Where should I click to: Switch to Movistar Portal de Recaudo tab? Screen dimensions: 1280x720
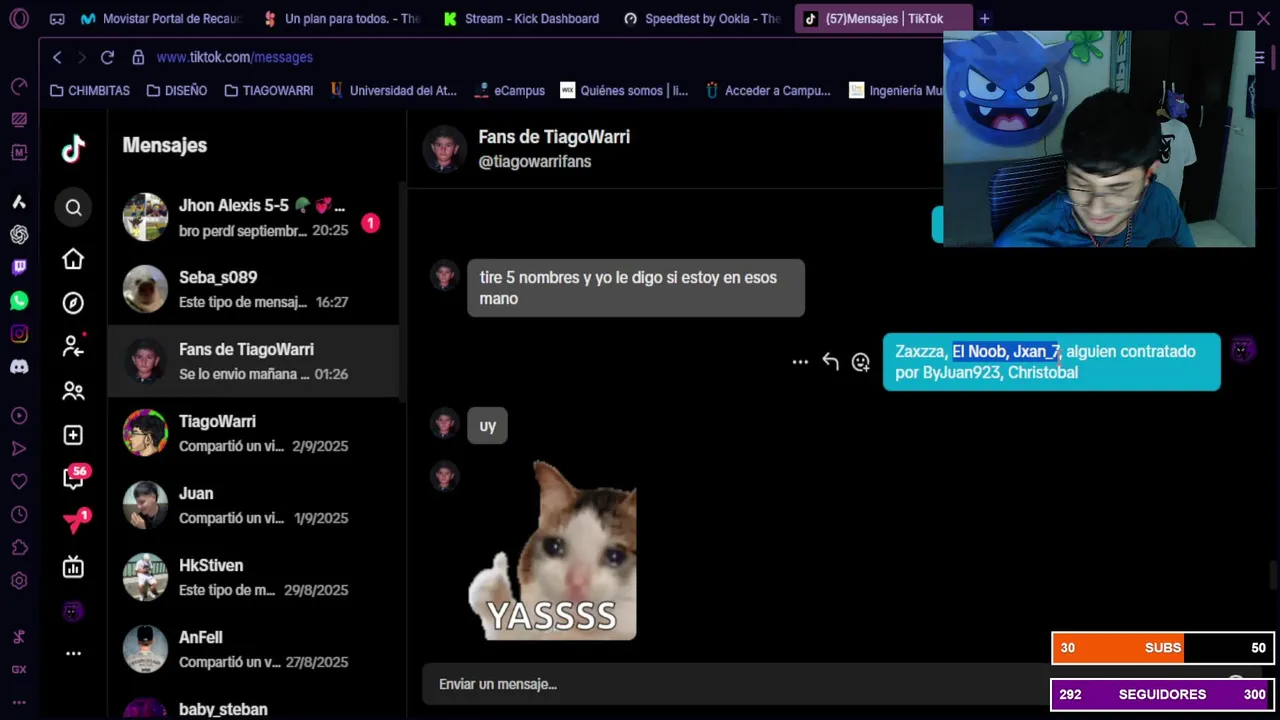click(x=161, y=18)
